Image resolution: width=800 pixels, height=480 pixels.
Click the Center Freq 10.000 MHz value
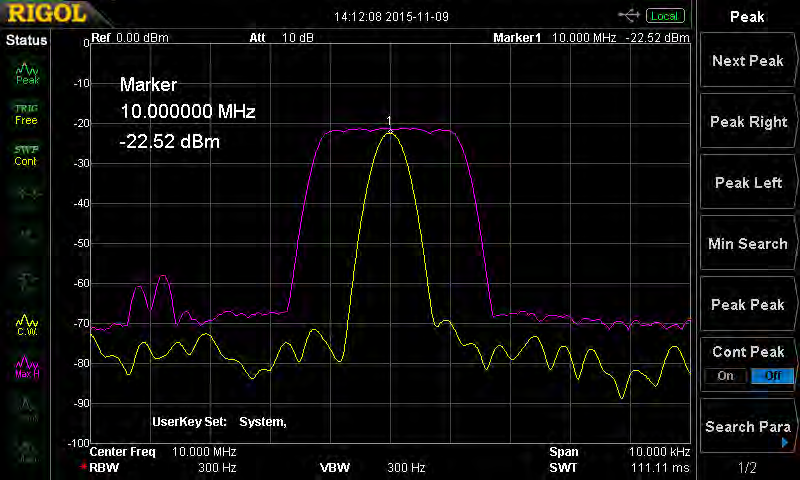click(x=204, y=452)
